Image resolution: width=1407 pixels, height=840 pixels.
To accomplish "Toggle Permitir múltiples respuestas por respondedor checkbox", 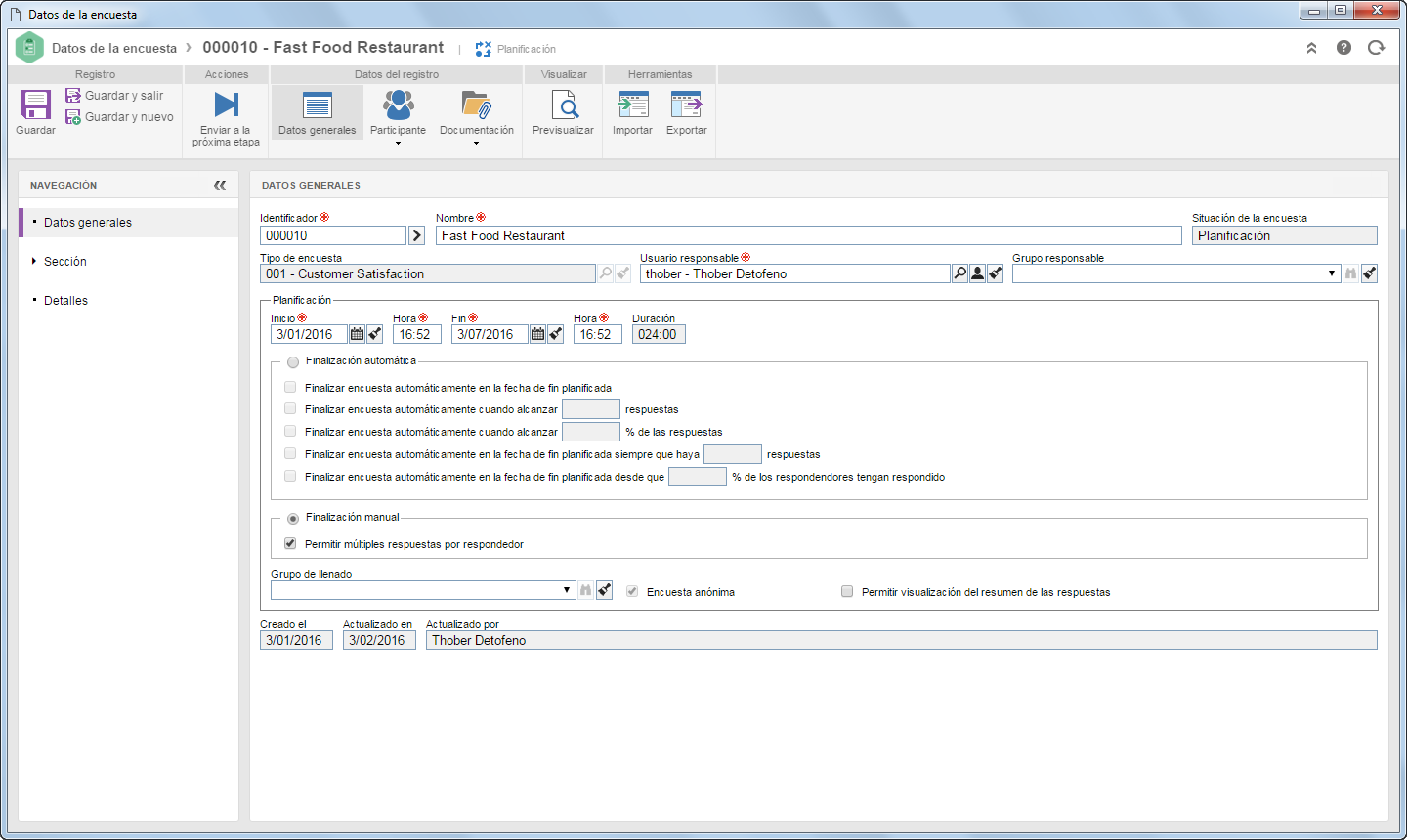I will coord(290,543).
